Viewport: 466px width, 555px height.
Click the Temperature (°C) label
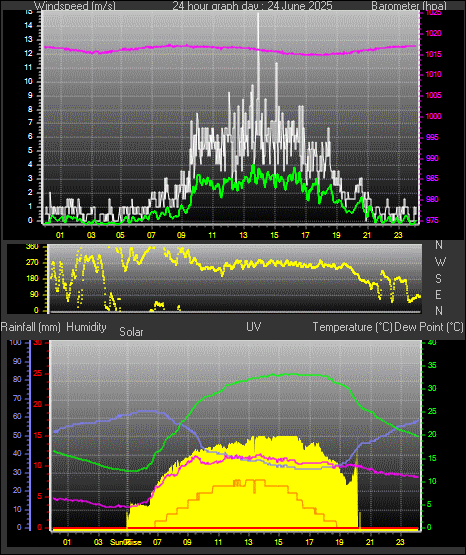tap(352, 327)
